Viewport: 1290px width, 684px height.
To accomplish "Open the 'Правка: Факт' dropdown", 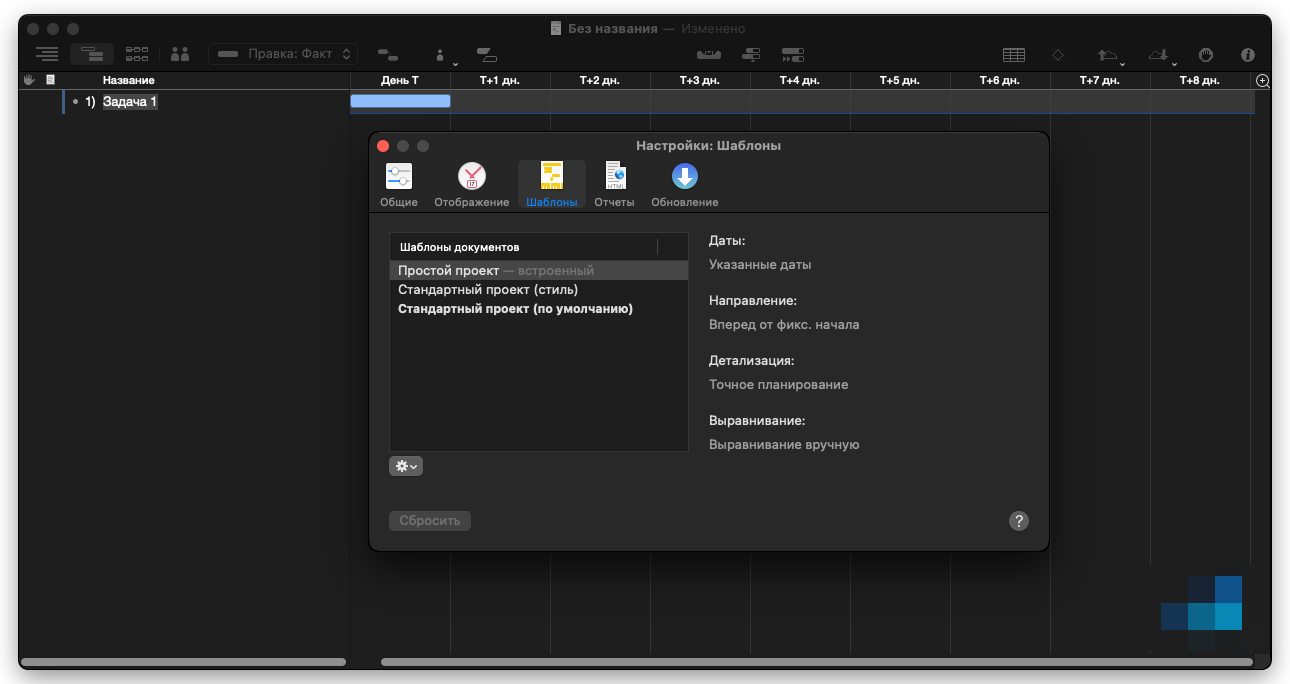I will point(283,54).
